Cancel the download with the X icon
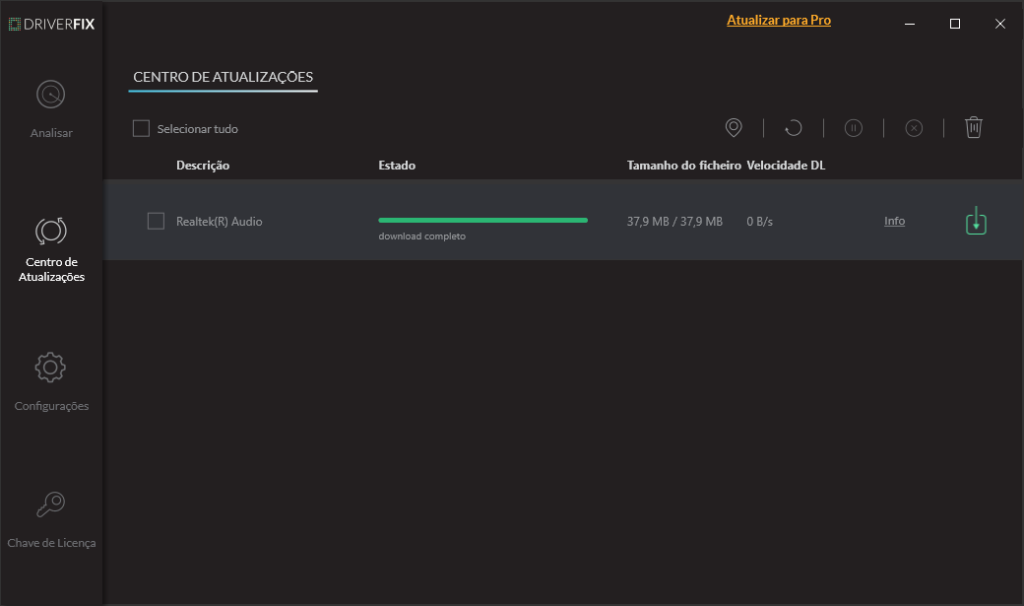This screenshot has height=606, width=1024. [914, 127]
